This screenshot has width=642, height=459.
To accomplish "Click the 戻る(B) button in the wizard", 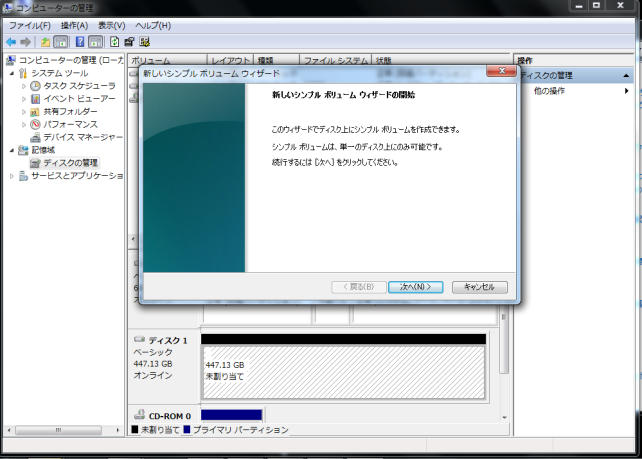I will click(359, 287).
